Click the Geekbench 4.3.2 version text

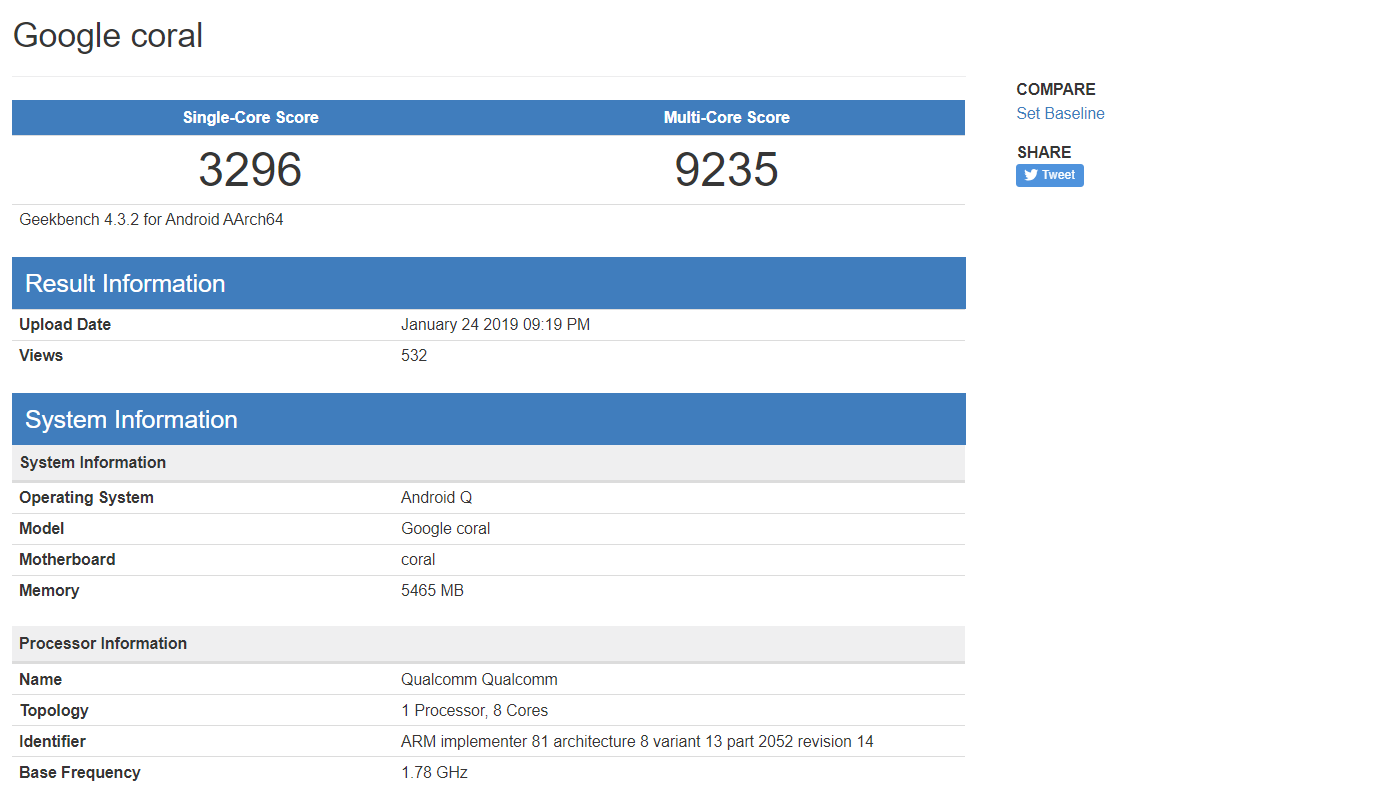[151, 219]
